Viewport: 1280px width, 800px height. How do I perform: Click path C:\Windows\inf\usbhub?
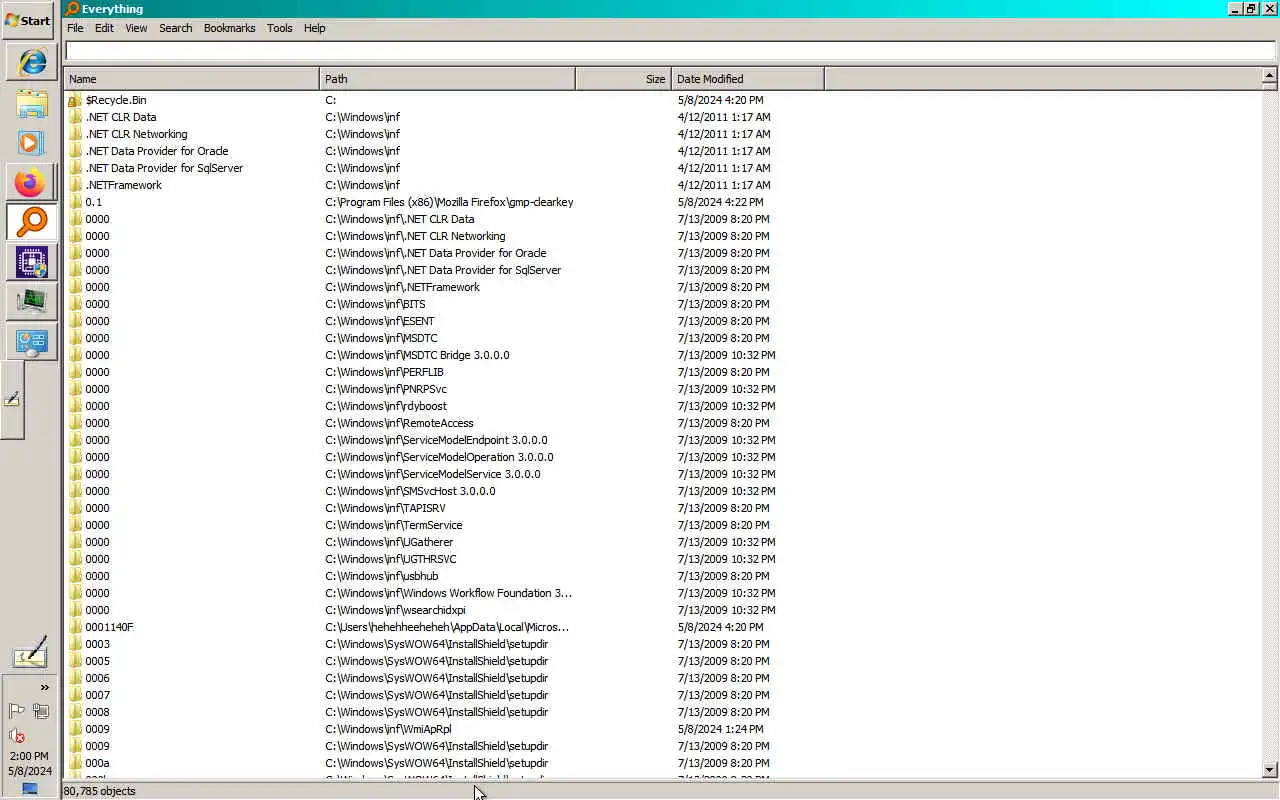382,576
